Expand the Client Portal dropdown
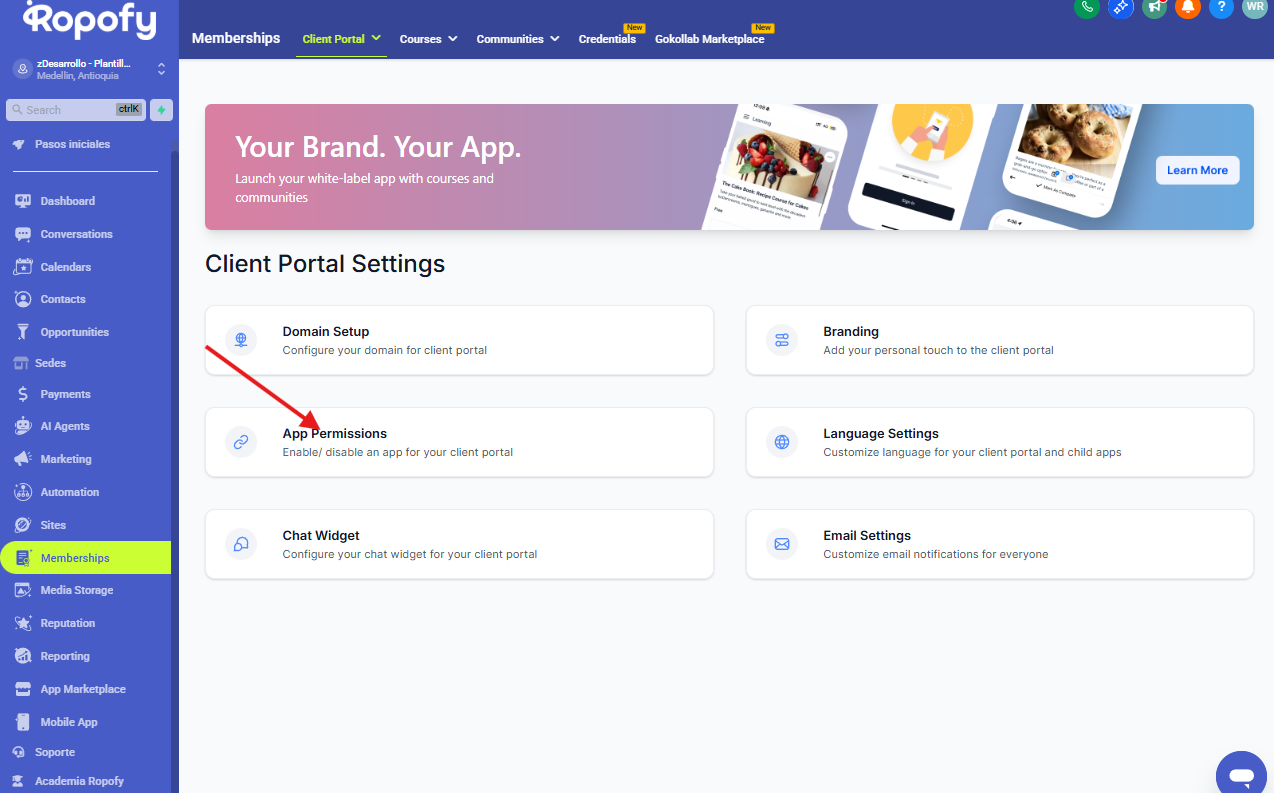Screen dimensions: 1274x793 [341, 39]
